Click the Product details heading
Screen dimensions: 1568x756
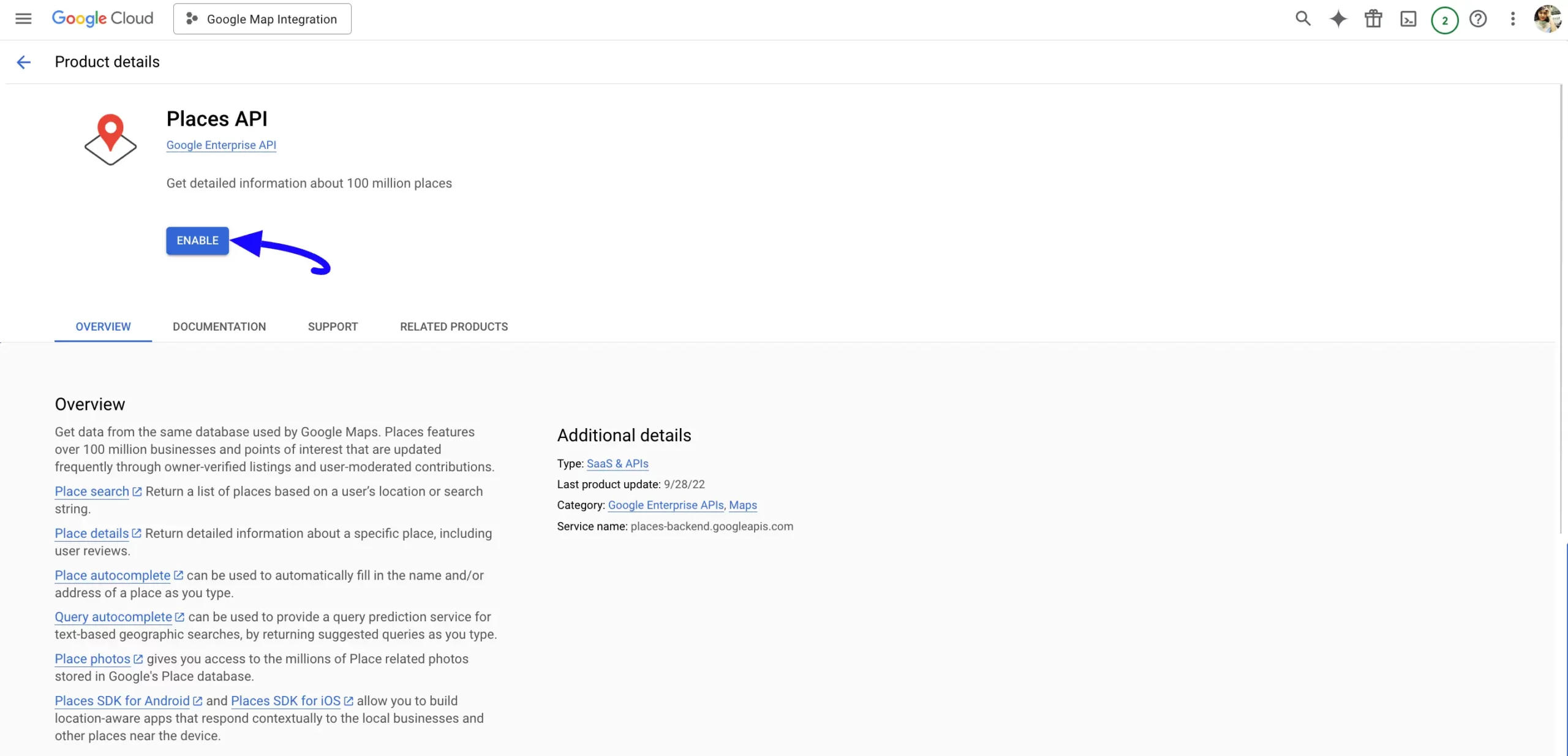[x=107, y=62]
